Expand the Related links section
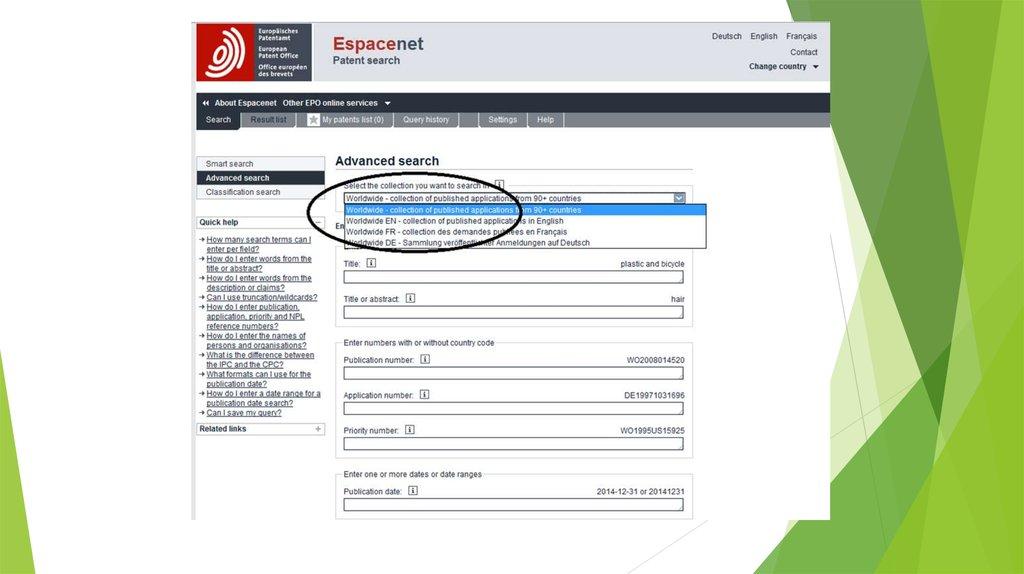This screenshot has height=574, width=1024. pos(318,429)
